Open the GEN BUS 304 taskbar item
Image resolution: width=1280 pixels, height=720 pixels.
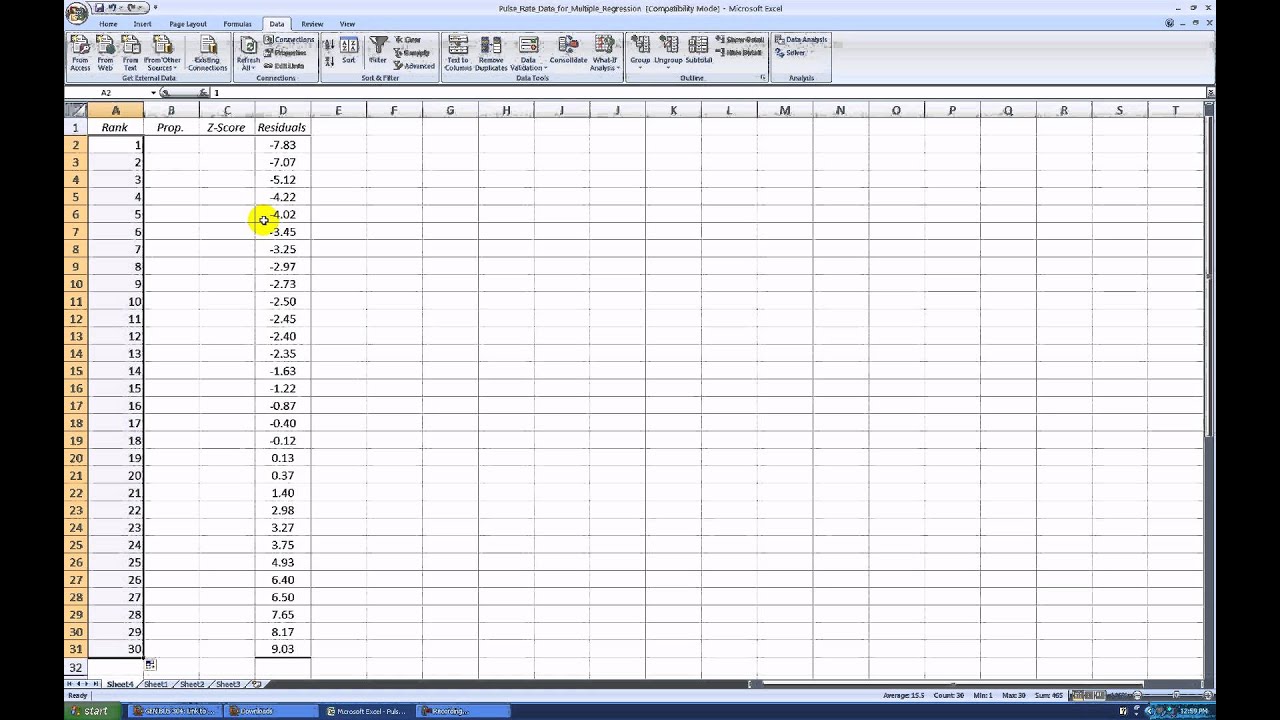pos(176,711)
